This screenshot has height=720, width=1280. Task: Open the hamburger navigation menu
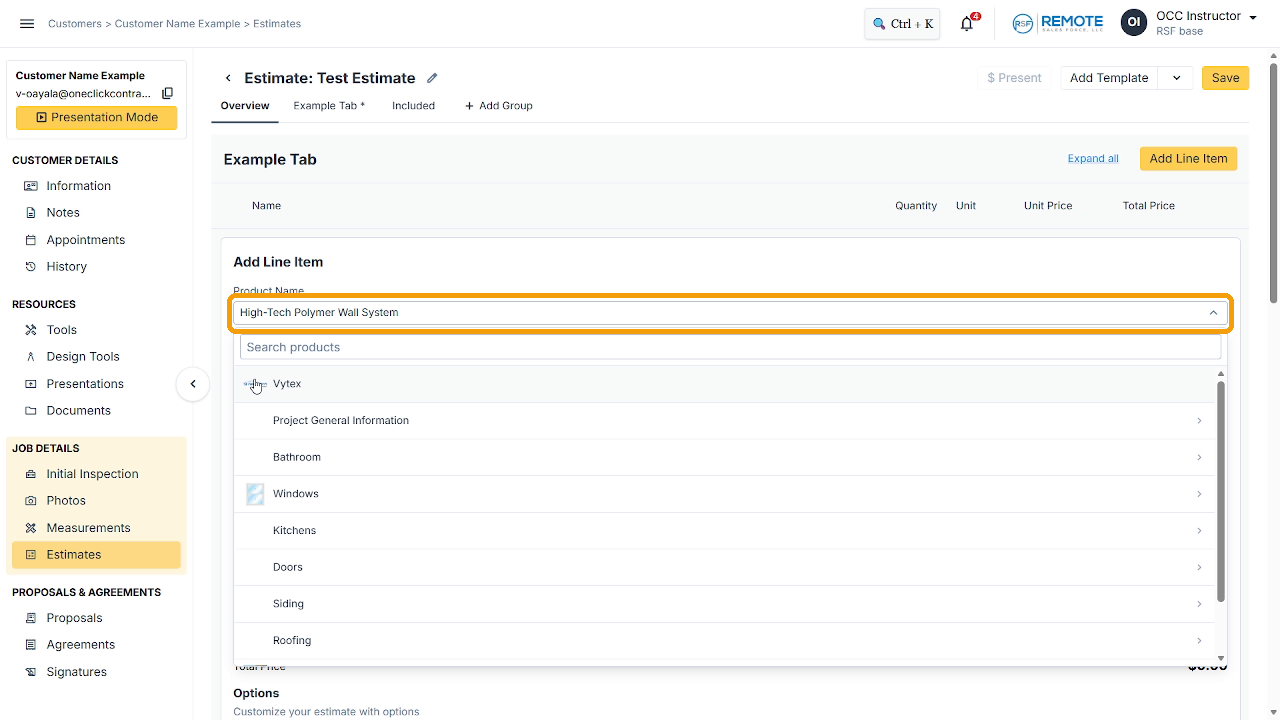point(27,24)
